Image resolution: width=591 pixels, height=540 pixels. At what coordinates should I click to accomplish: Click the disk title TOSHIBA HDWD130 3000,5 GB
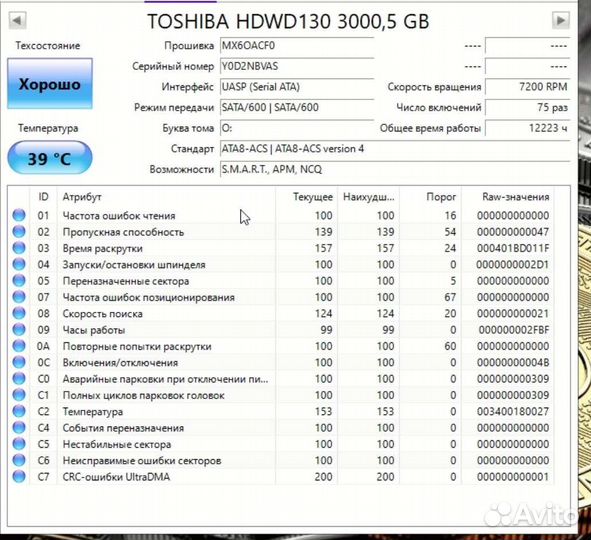tap(288, 21)
